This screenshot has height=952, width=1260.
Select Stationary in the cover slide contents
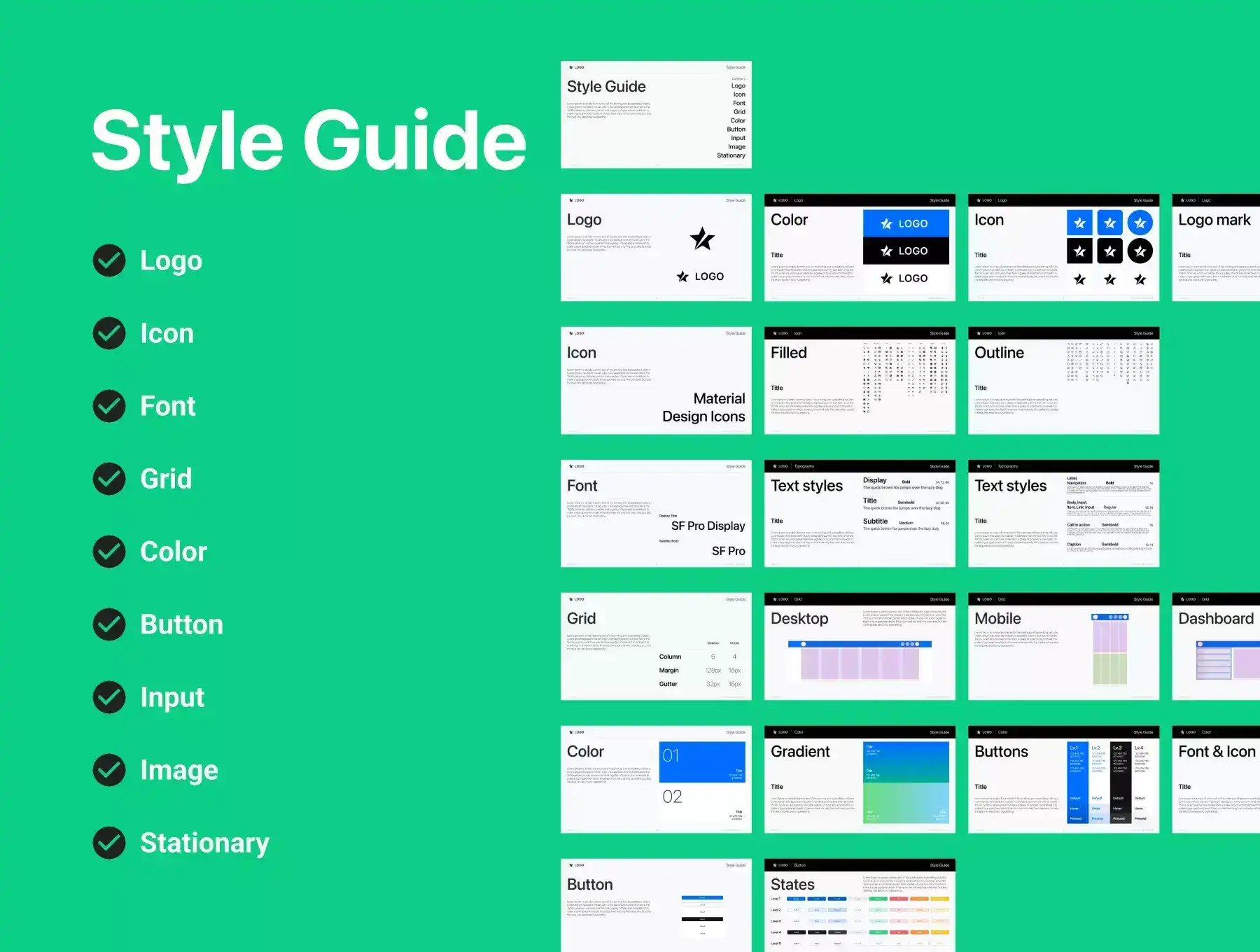731,155
